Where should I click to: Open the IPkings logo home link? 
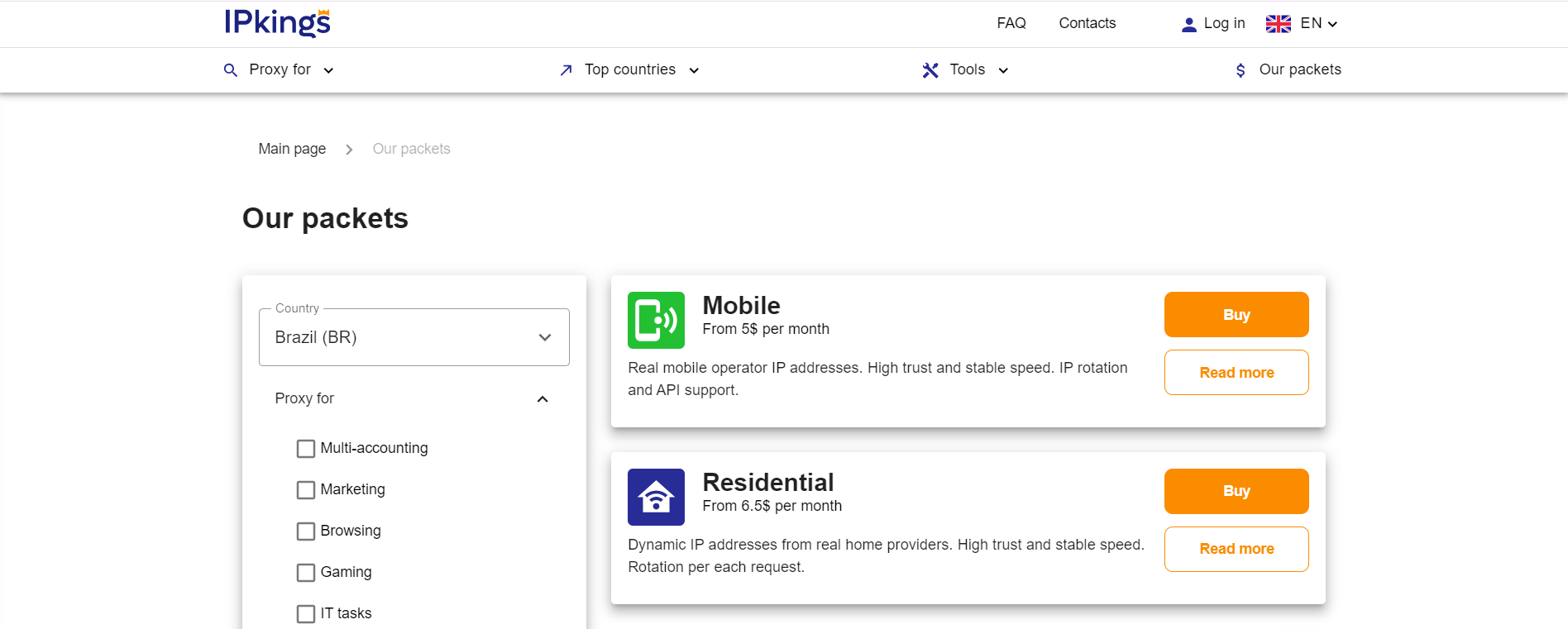coord(277,22)
